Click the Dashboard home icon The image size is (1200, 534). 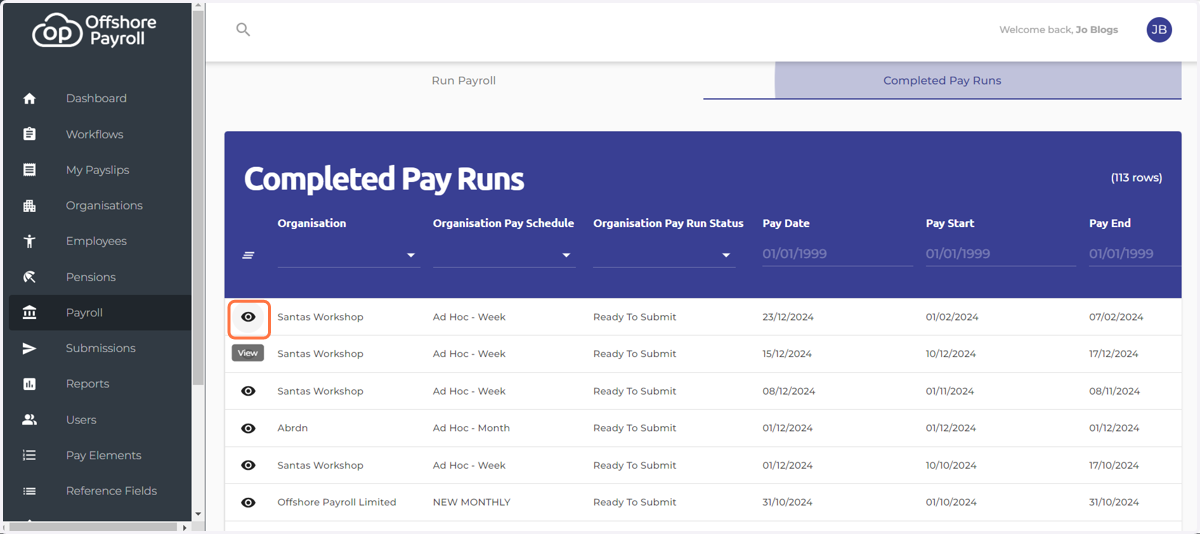pos(29,98)
